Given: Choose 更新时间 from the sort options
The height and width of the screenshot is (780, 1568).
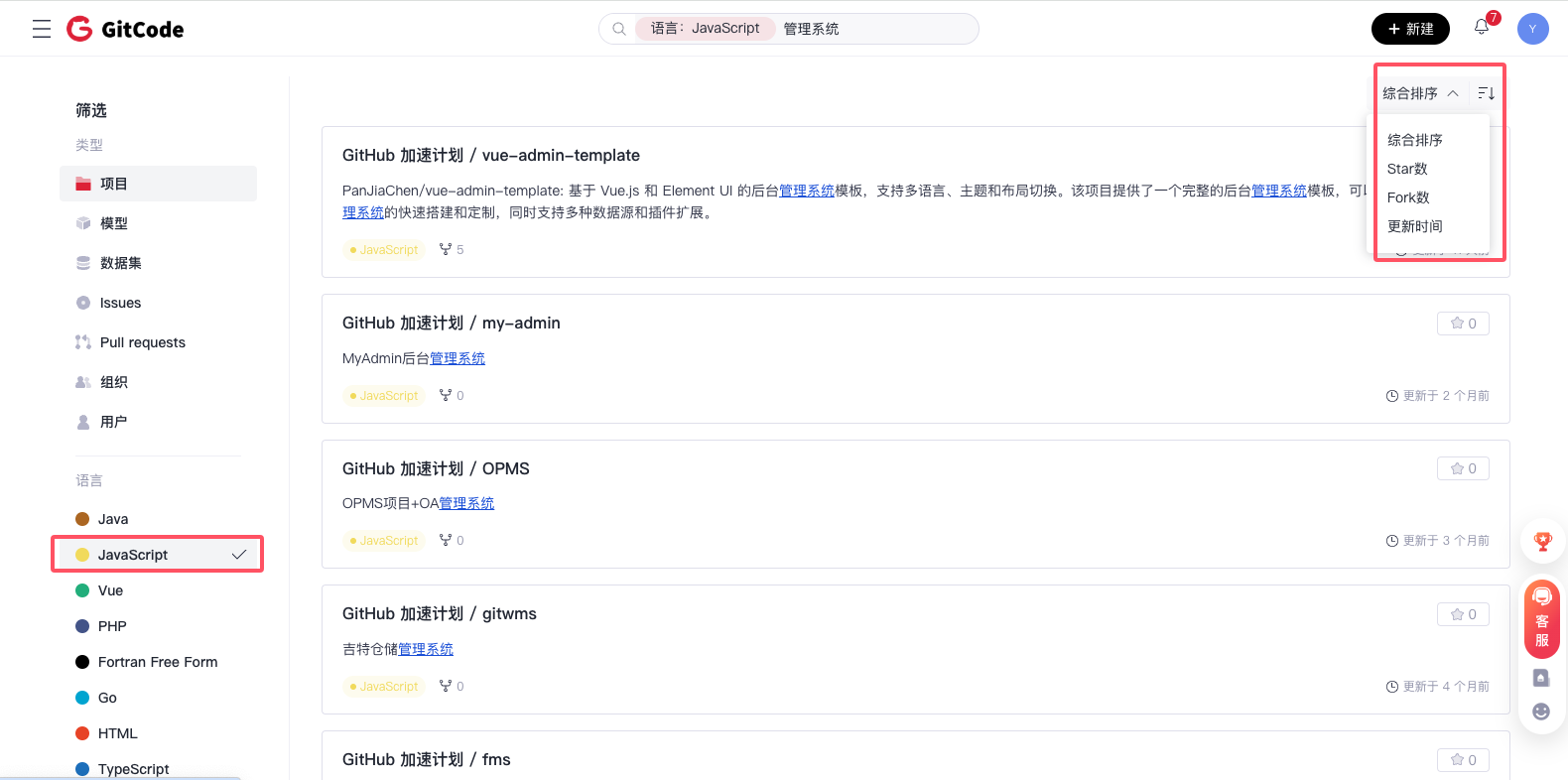Looking at the screenshot, I should [x=1414, y=226].
